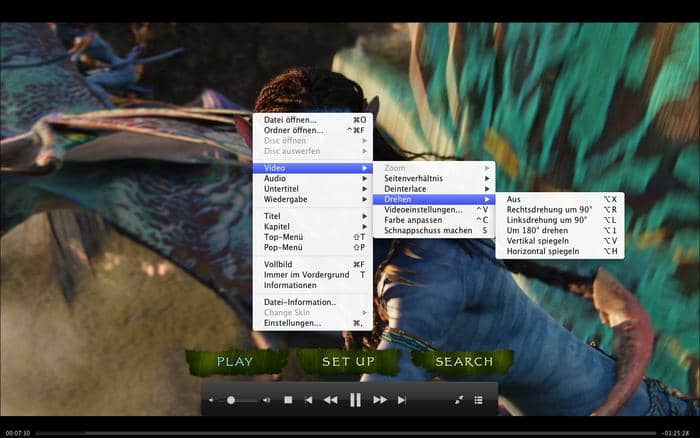The image size is (700, 438).
Task: Click 'Schnappschuss machen' entry
Action: pyautogui.click(x=434, y=230)
